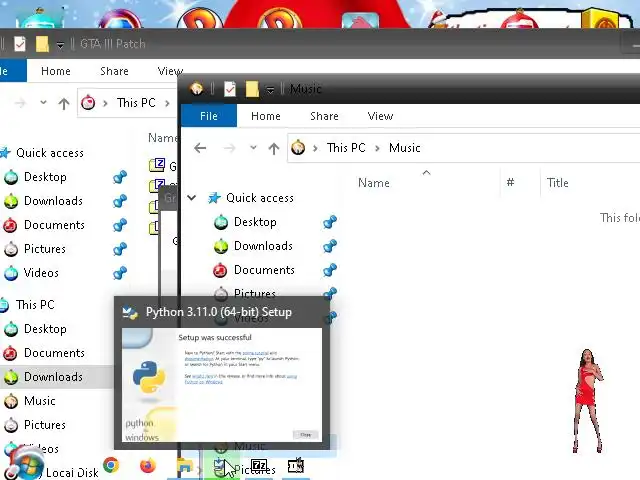Screen dimensions: 640x480
Task: Click Back arrow in Music window
Action: (x=200, y=148)
